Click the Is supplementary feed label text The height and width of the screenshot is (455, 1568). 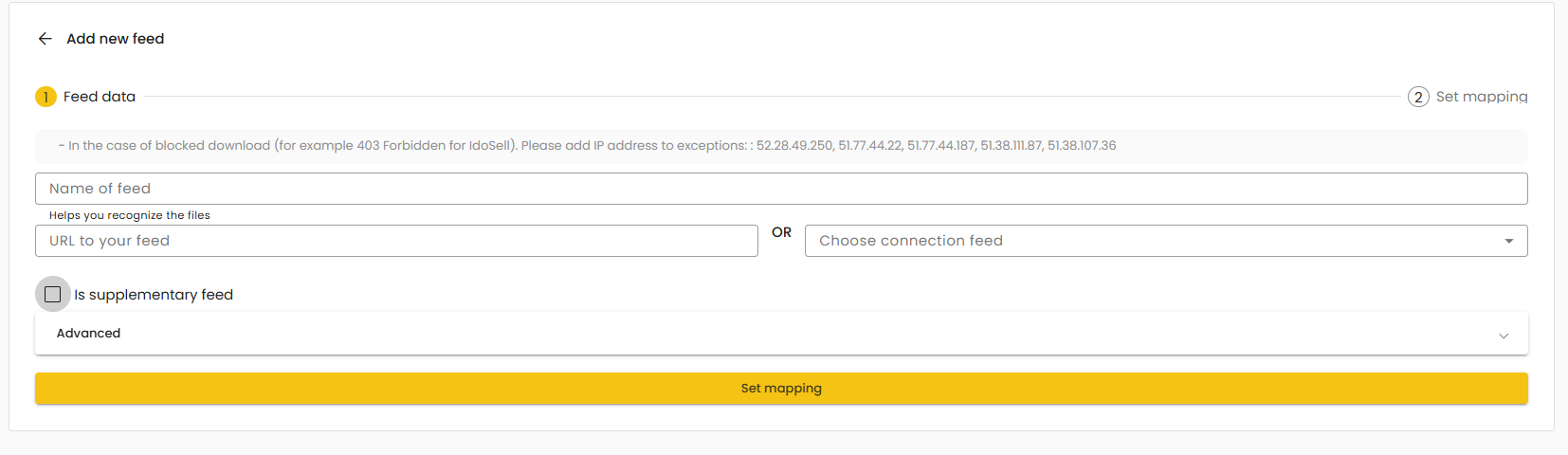click(154, 295)
